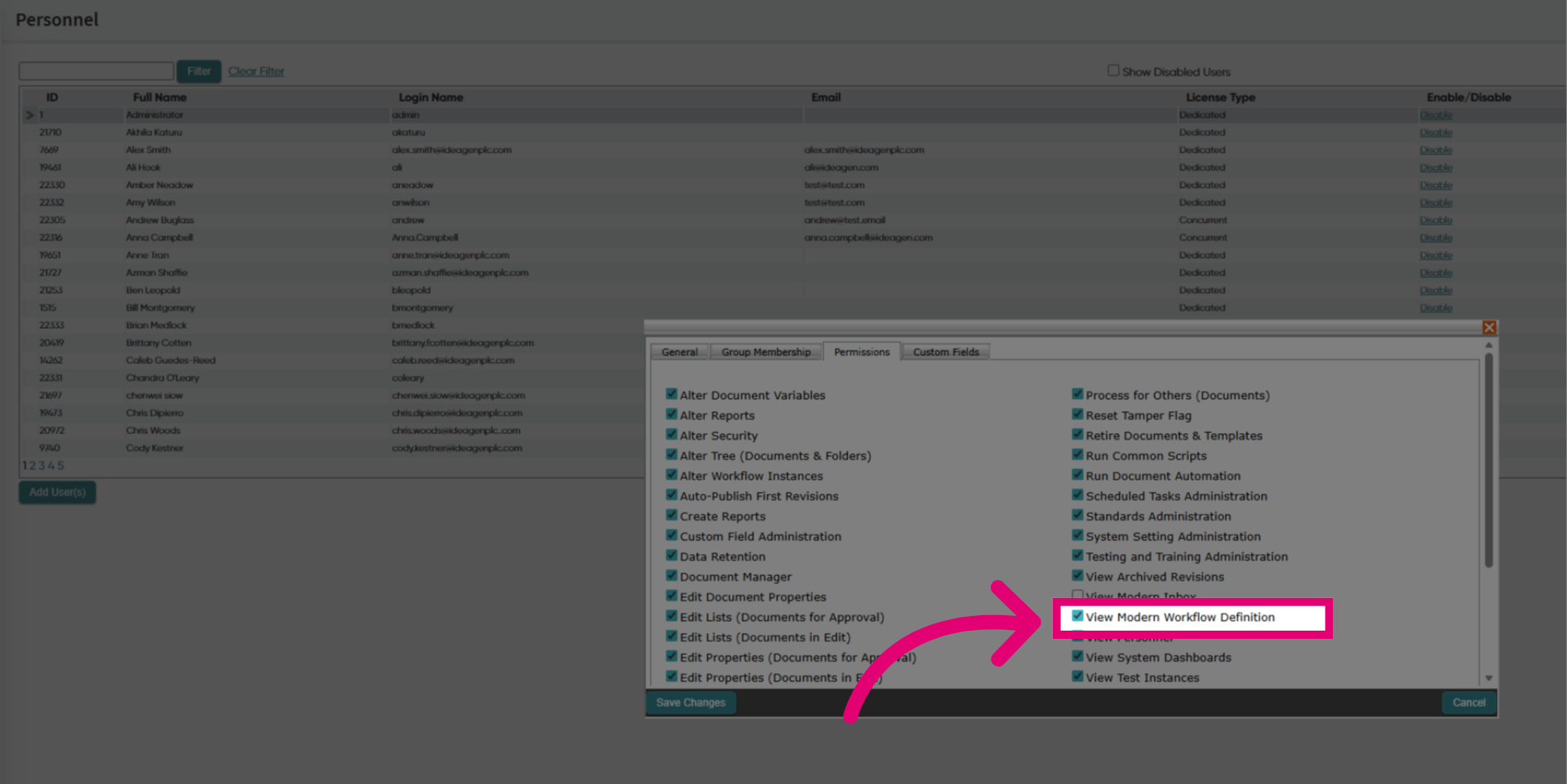Select user Chandra O'Leary

pos(332,378)
